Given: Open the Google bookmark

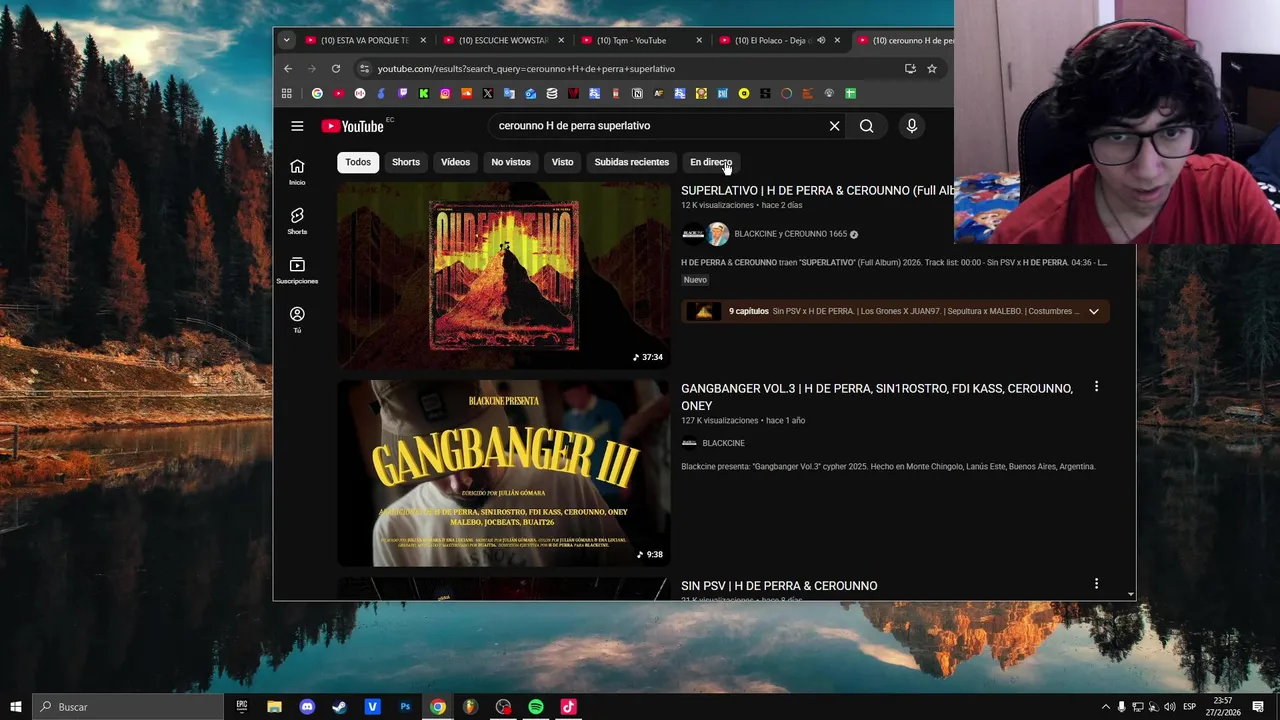Looking at the screenshot, I should [x=317, y=93].
